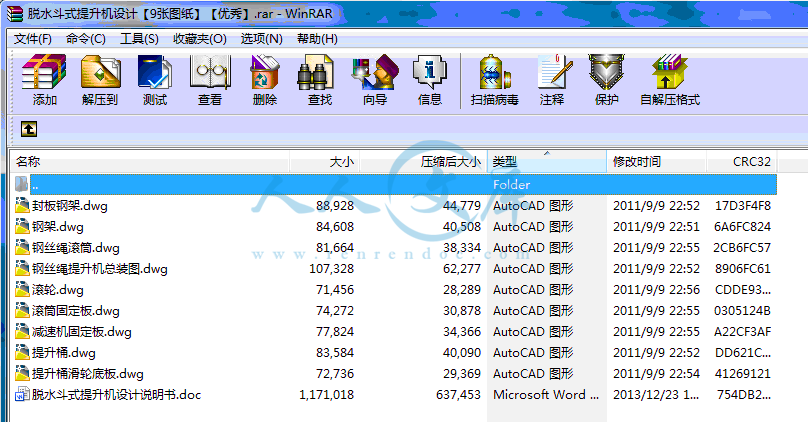808x422 pixels.
Task: Click the icon of 钢架.dwg
Action: [22, 227]
